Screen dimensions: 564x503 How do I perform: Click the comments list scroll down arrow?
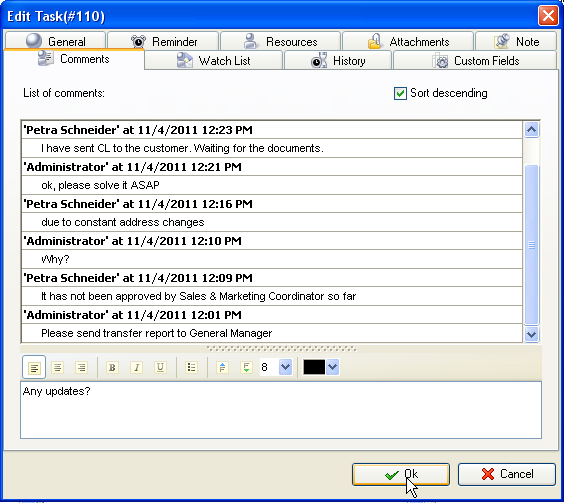pos(531,334)
